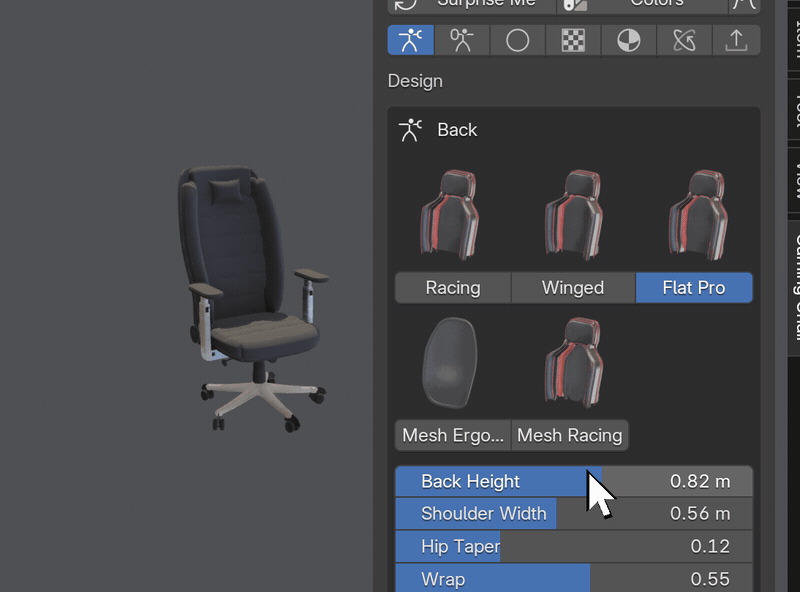Click the Back panel header text

pyautogui.click(x=457, y=130)
